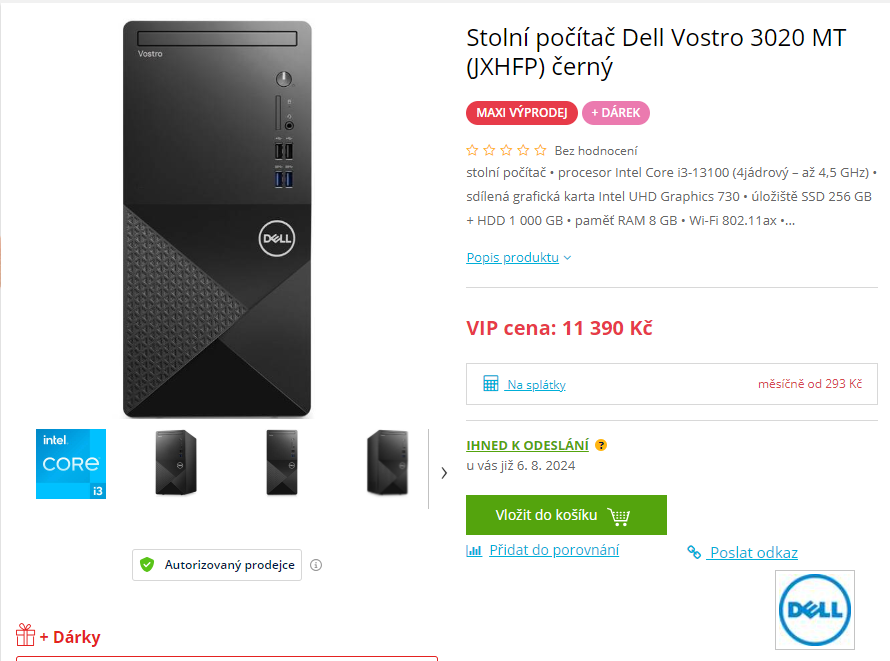Click the yellow question mark availability icon
Viewport: 890px width, 661px height.
tap(601, 446)
